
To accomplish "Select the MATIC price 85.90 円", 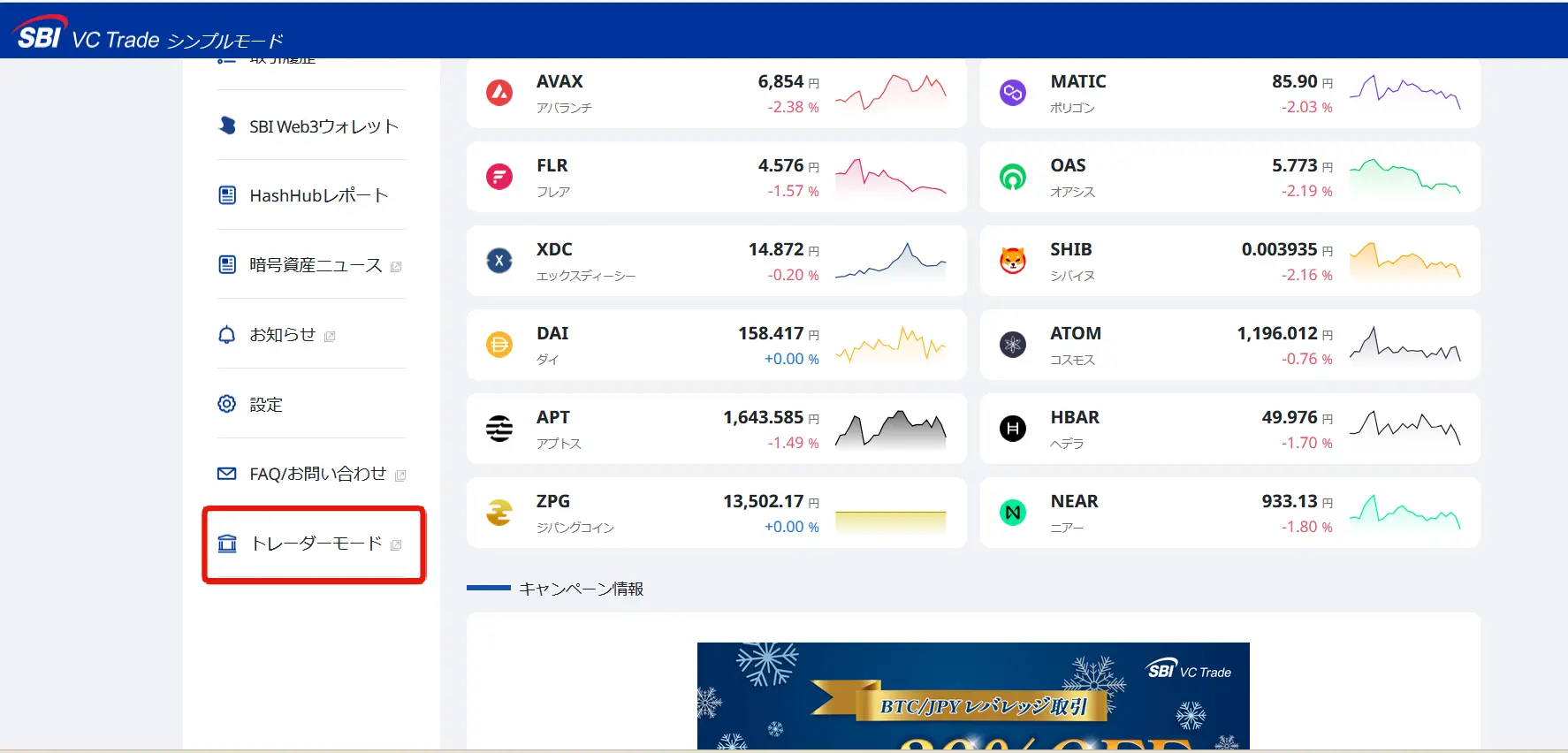I will pos(1303,81).
